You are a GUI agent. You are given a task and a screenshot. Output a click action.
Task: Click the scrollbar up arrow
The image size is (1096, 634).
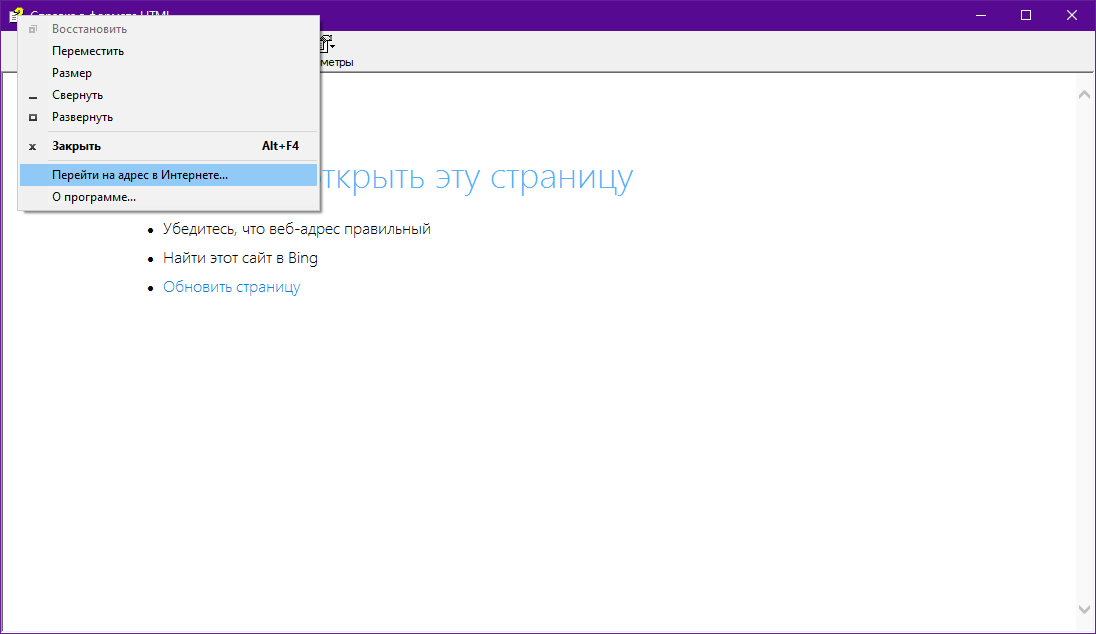(1084, 94)
